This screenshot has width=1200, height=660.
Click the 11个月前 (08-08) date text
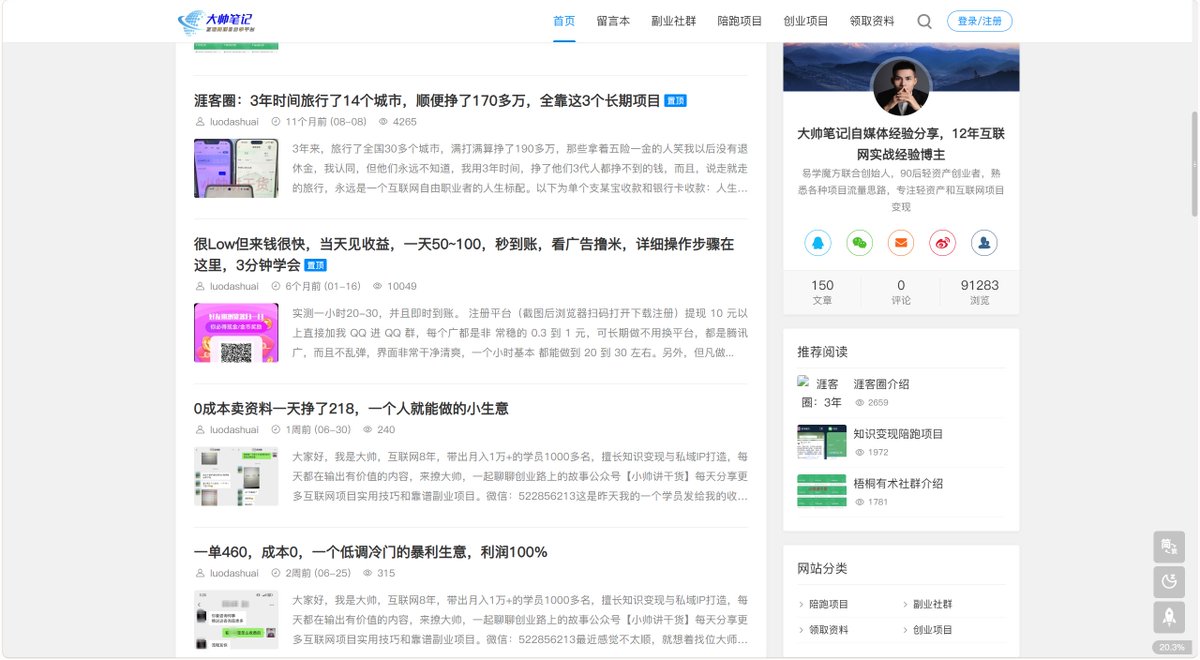(x=326, y=122)
